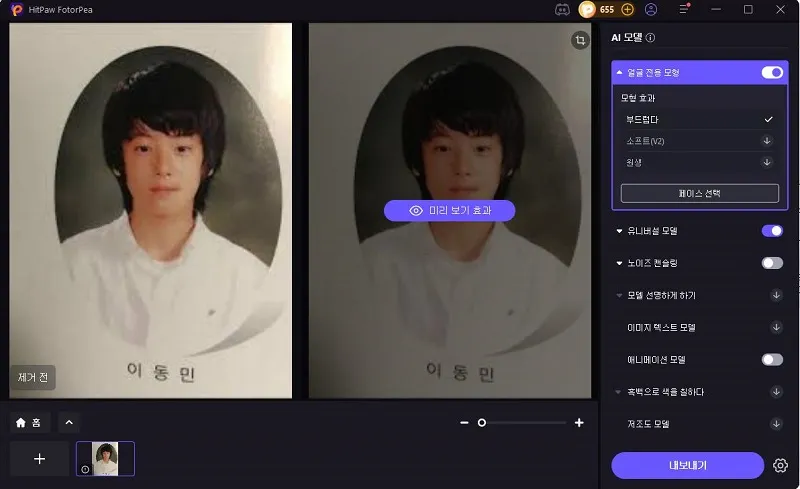Select the 부드럽다 model effect
800x489 pixels.
coord(699,119)
